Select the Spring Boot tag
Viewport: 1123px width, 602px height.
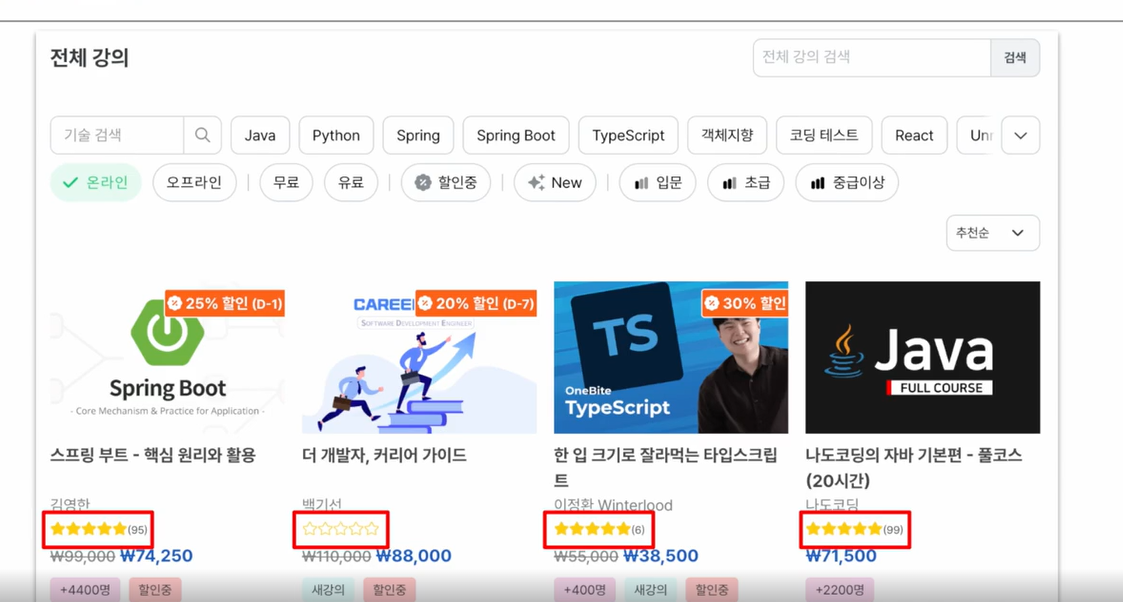[x=516, y=135]
